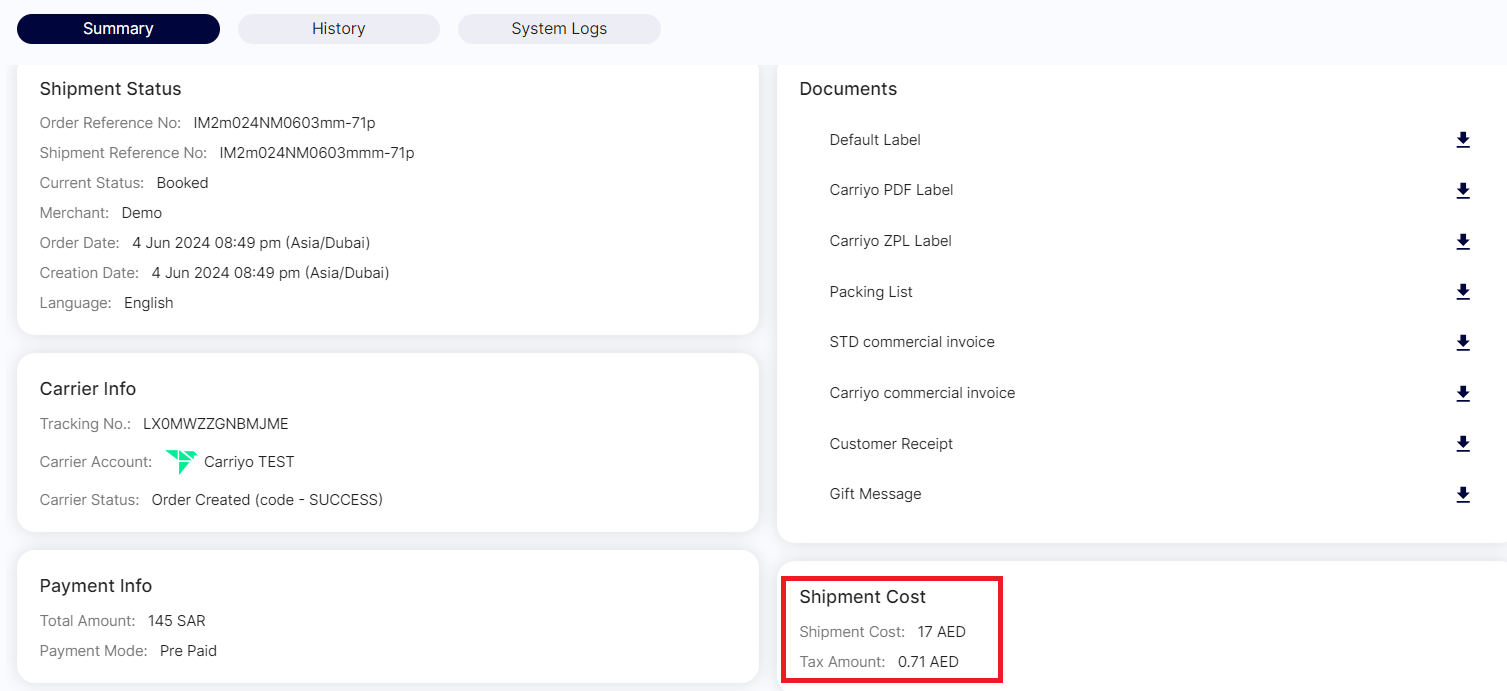Click the Total Amount 145 SAR value
1507x691 pixels.
coord(176,621)
